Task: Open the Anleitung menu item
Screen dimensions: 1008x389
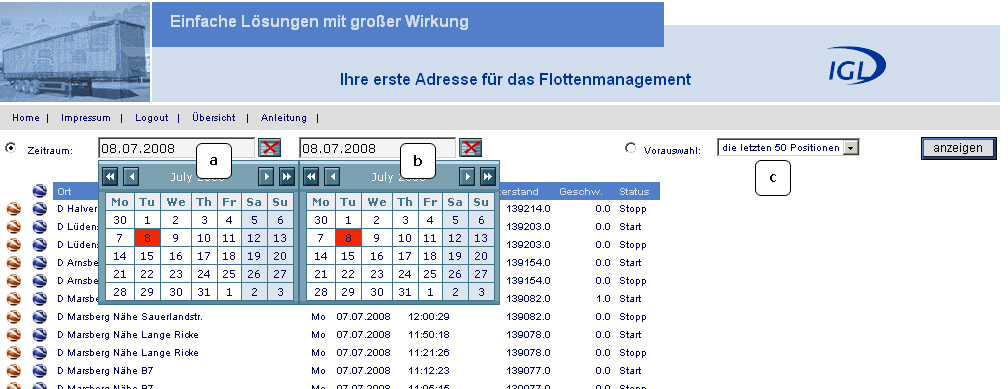Action: [284, 118]
